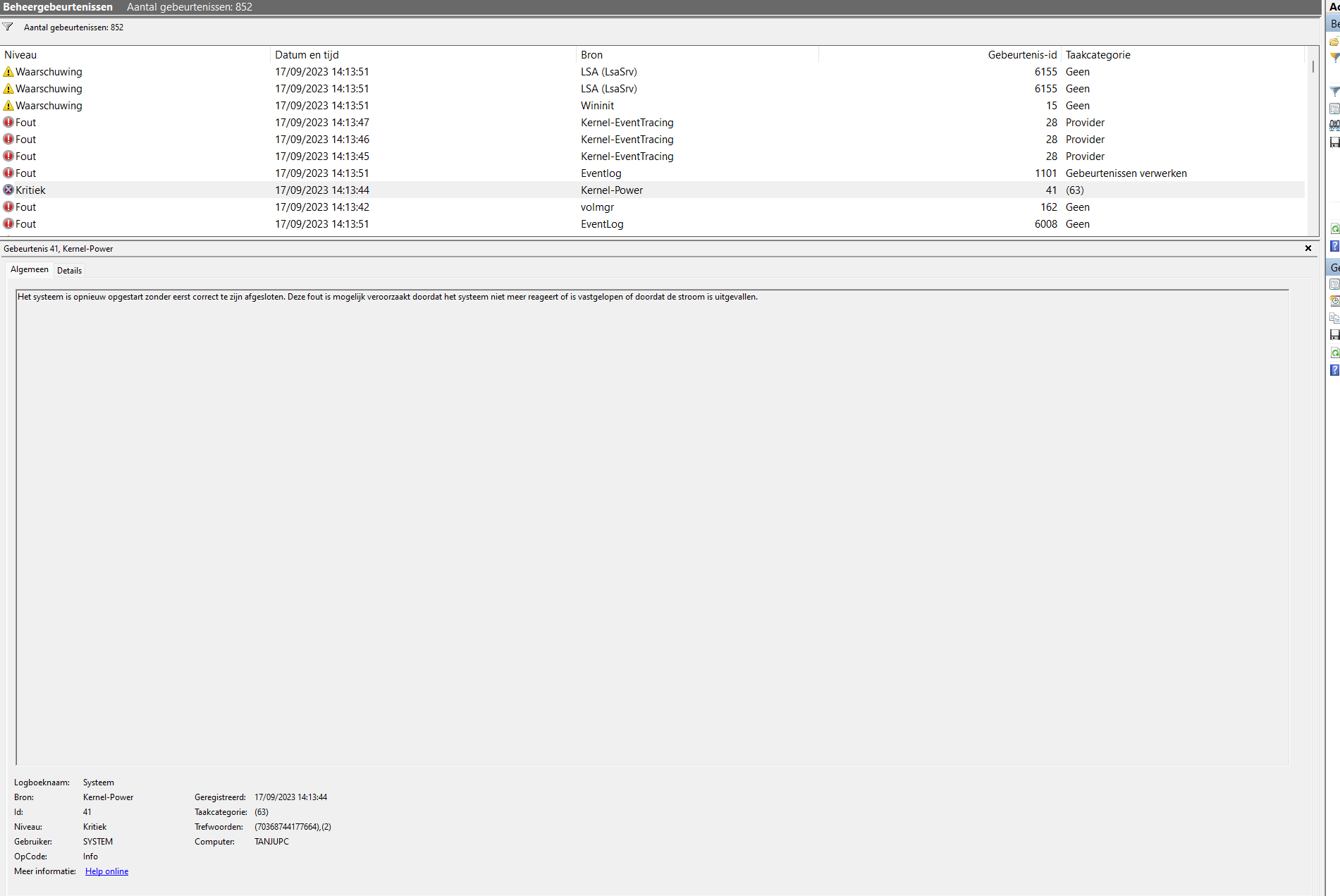The height and width of the screenshot is (896, 1340).
Task: Click the copy documents icon in Actions
Action: click(x=1334, y=318)
